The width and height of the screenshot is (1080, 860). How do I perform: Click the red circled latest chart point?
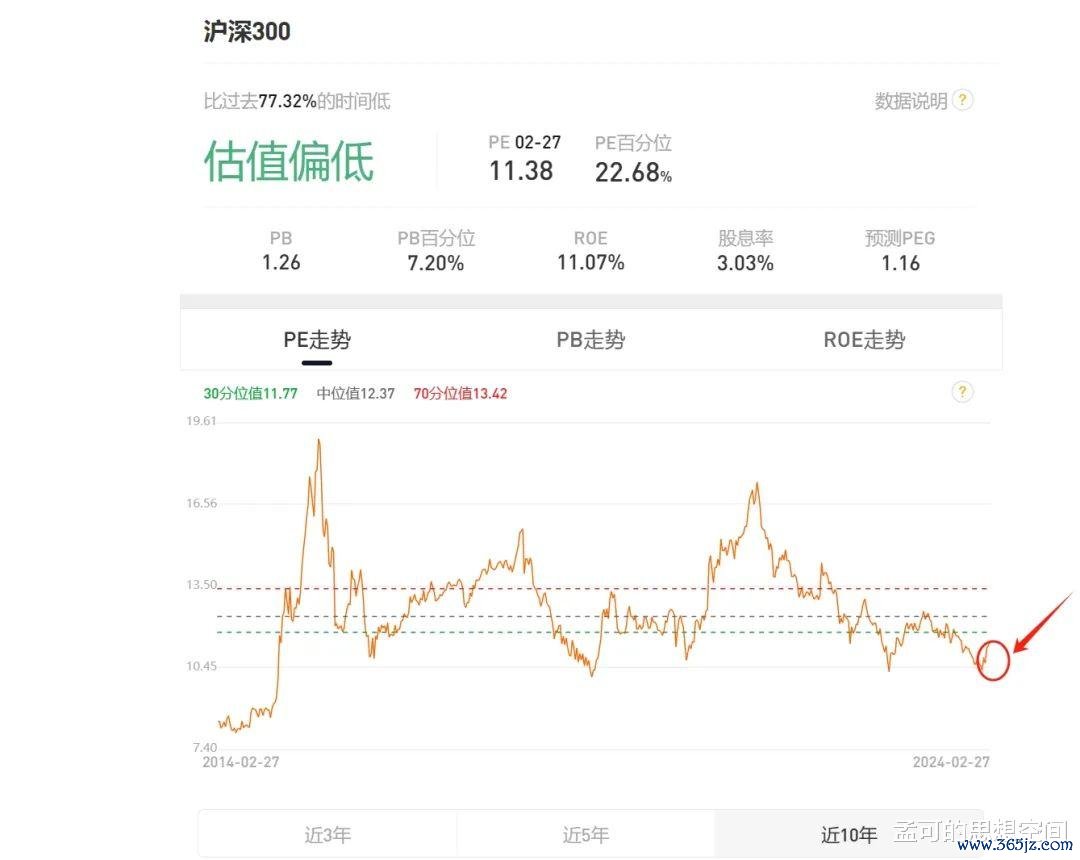click(991, 661)
